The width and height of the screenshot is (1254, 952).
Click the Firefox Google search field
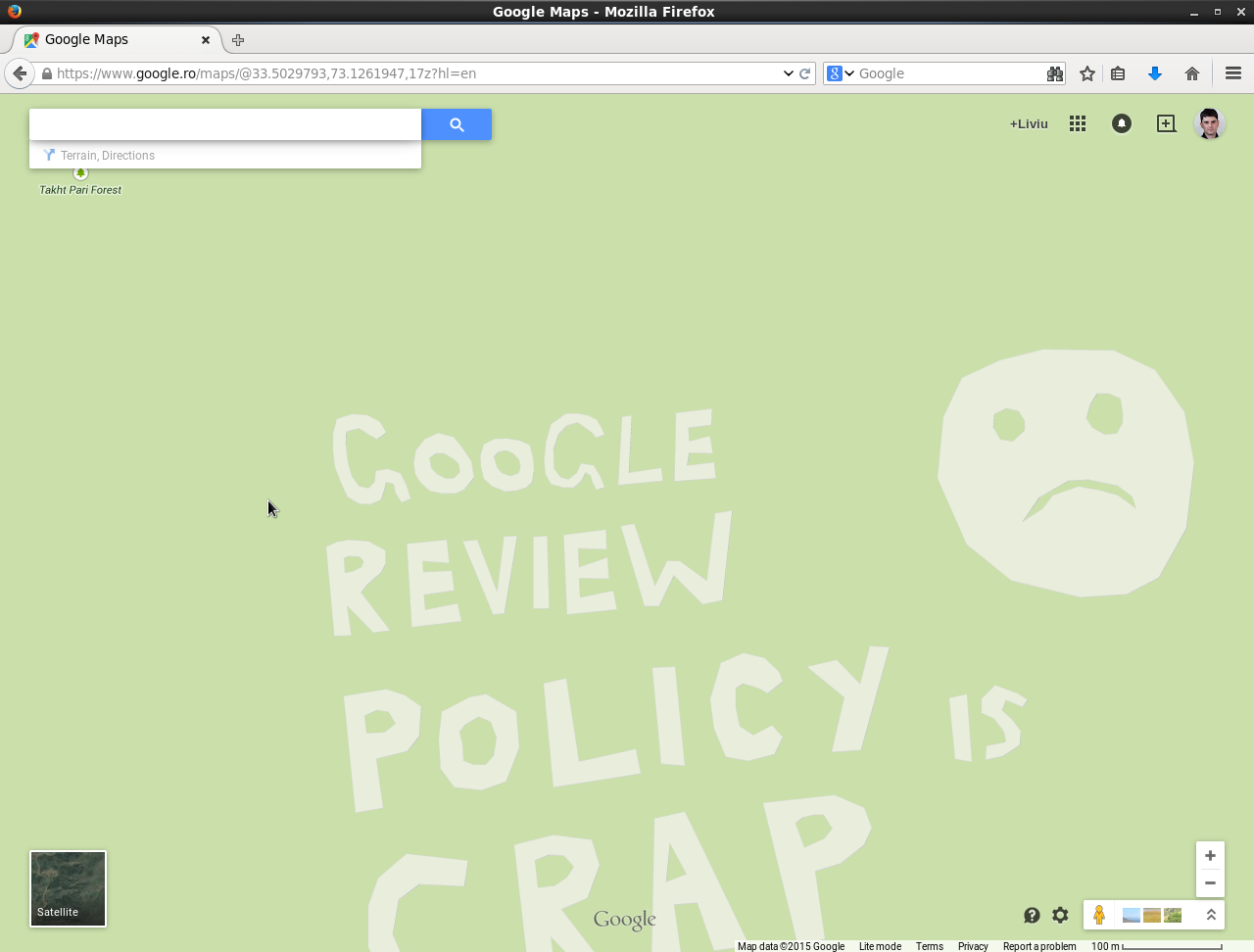(x=950, y=73)
